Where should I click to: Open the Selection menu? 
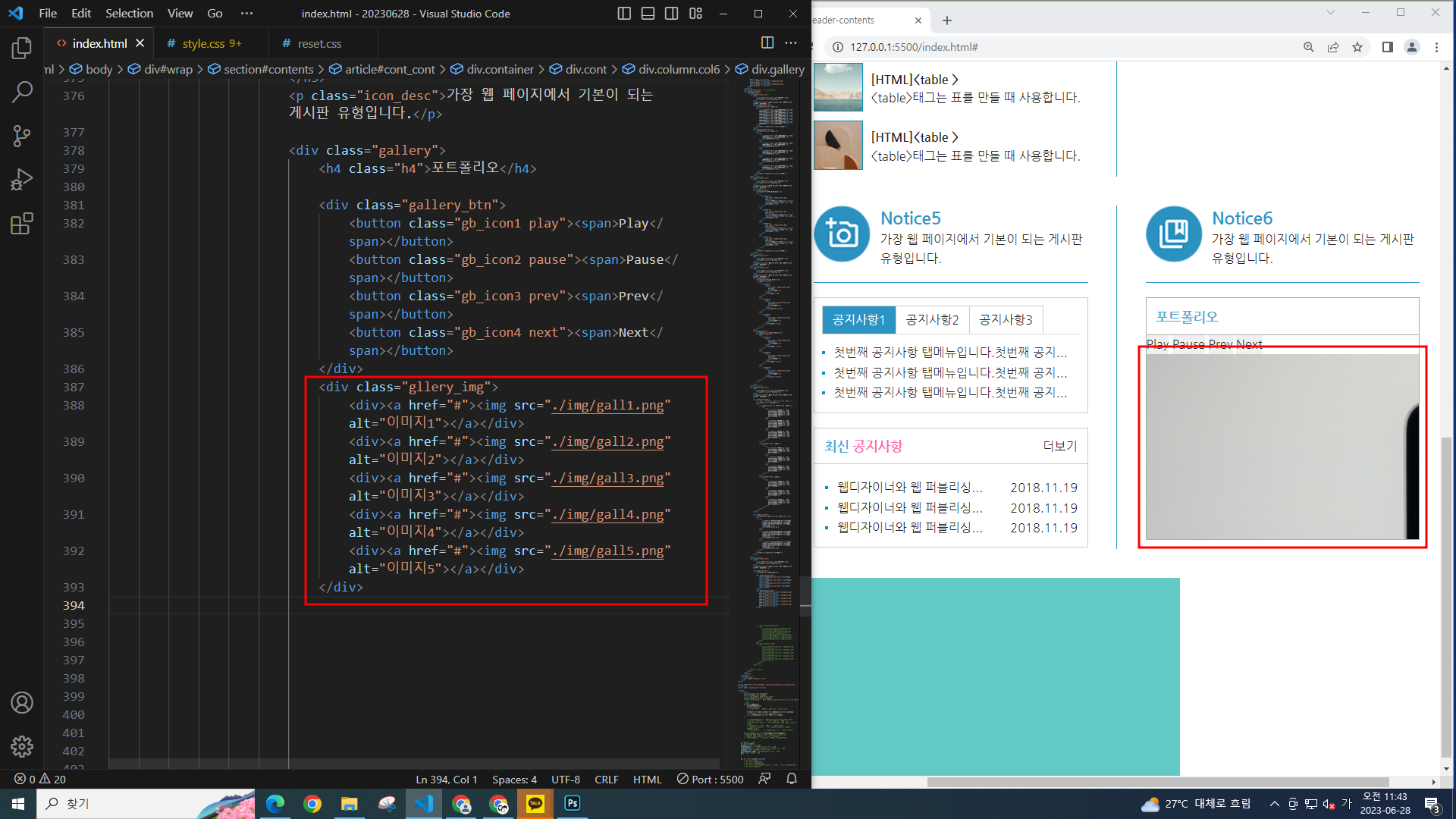point(129,14)
